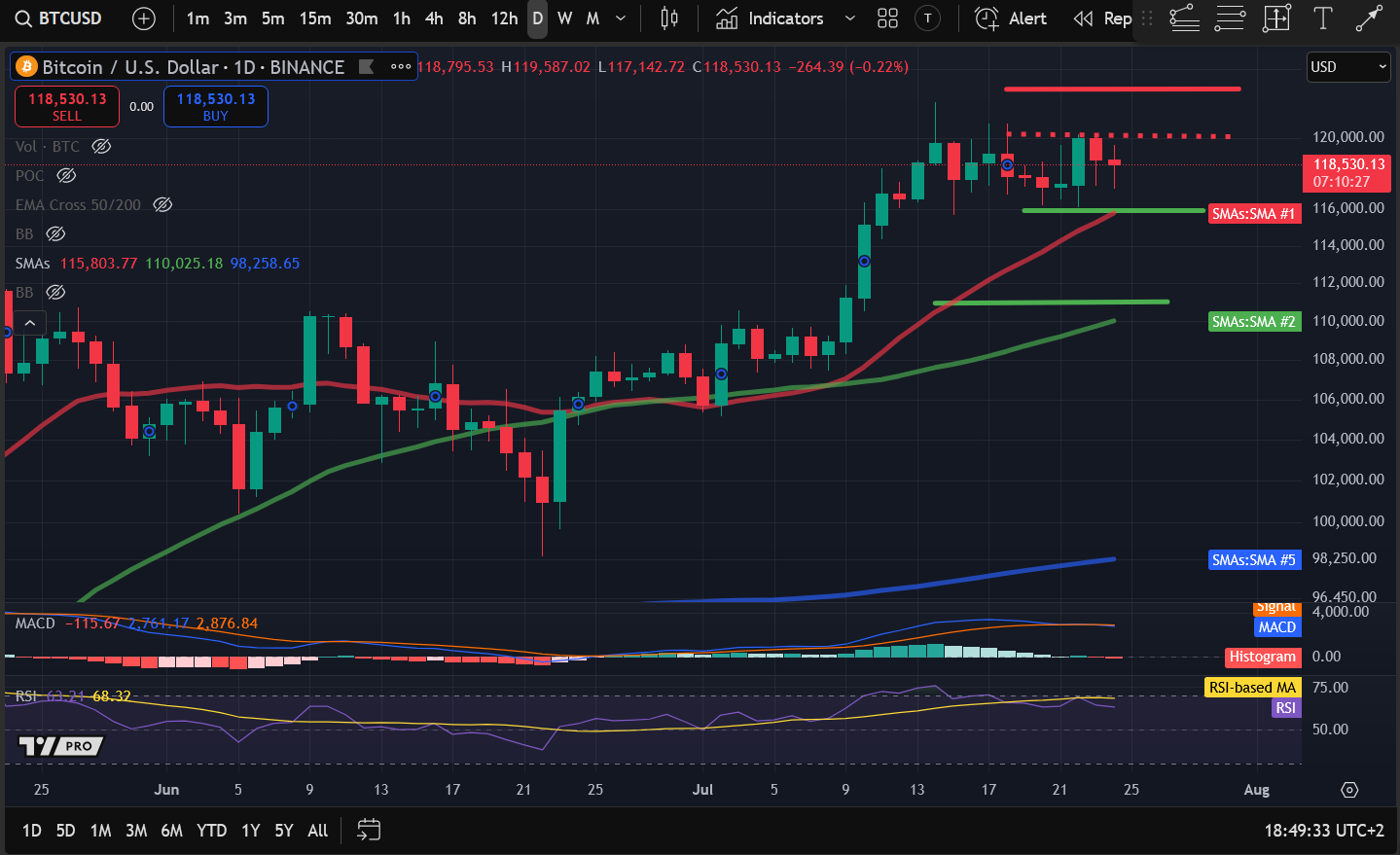
Task: Set date range to 5Y
Action: point(284,830)
